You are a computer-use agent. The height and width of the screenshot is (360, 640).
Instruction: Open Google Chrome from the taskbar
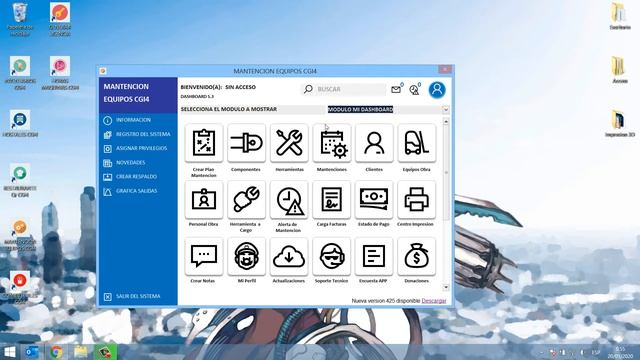point(57,352)
